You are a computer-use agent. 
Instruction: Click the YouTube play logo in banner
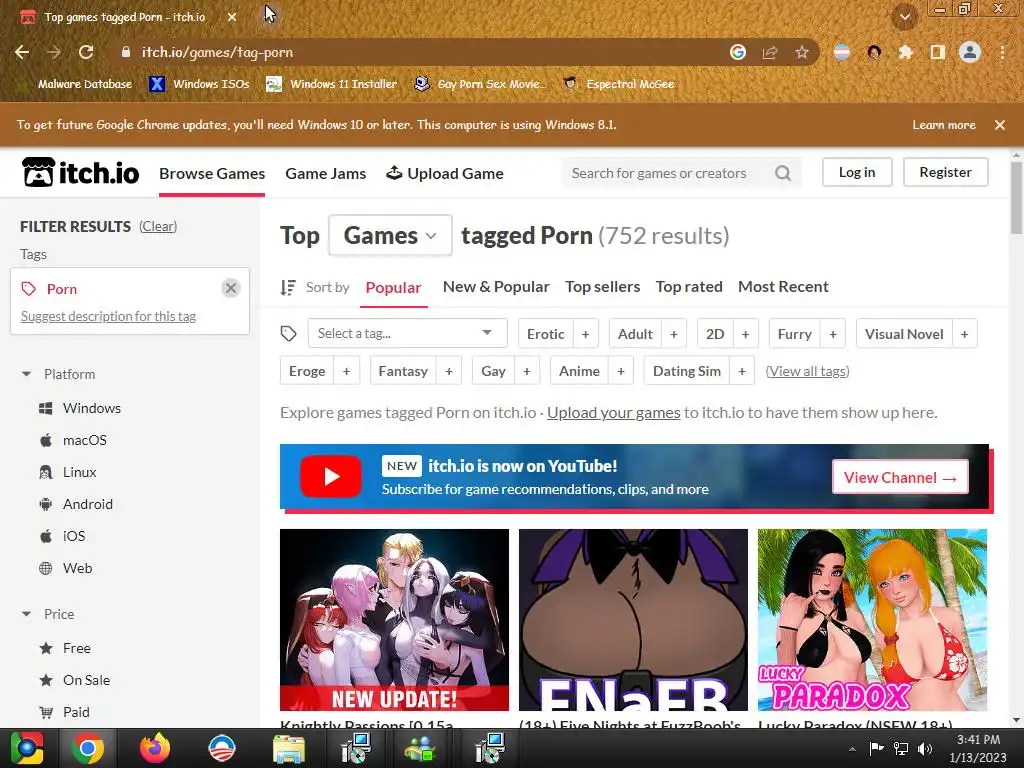pyautogui.click(x=331, y=477)
